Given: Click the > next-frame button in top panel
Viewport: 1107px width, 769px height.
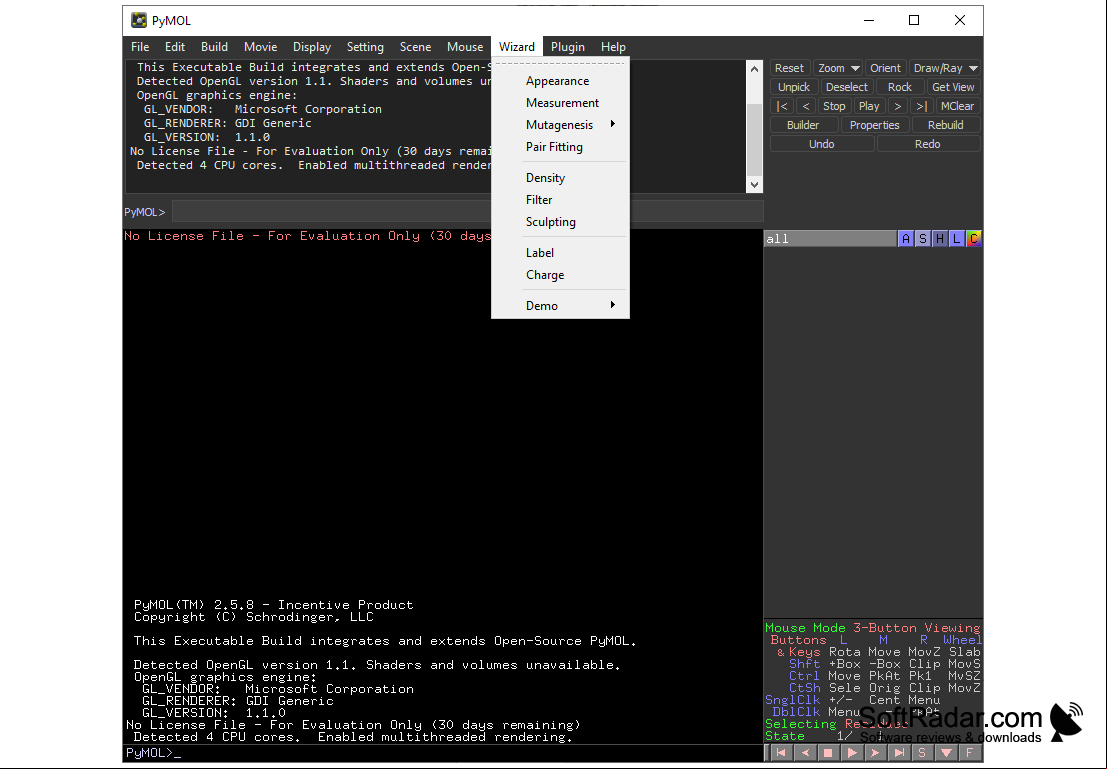Looking at the screenshot, I should (897, 106).
